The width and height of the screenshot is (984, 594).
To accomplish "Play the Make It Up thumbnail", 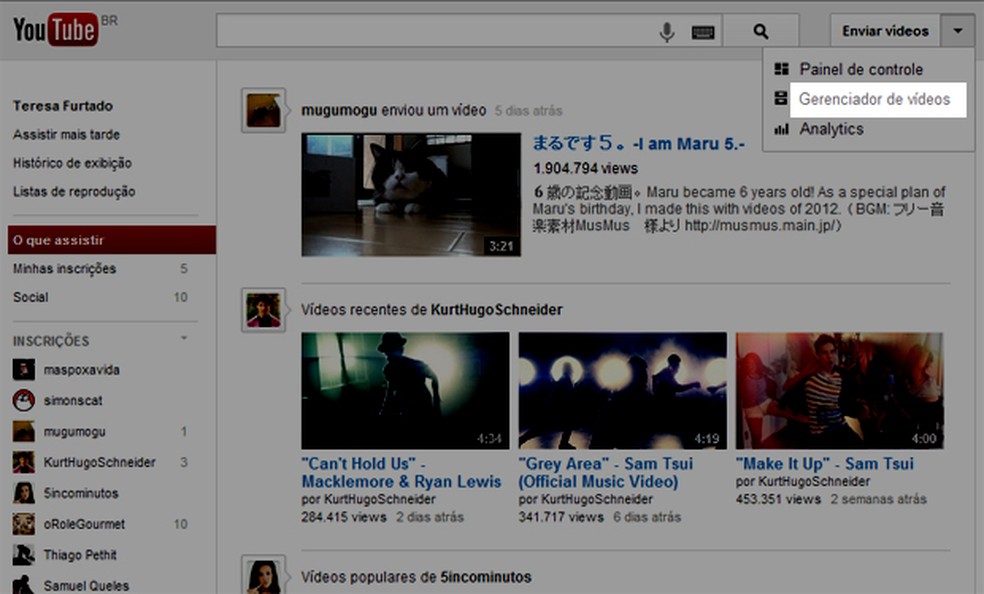I will [x=840, y=390].
